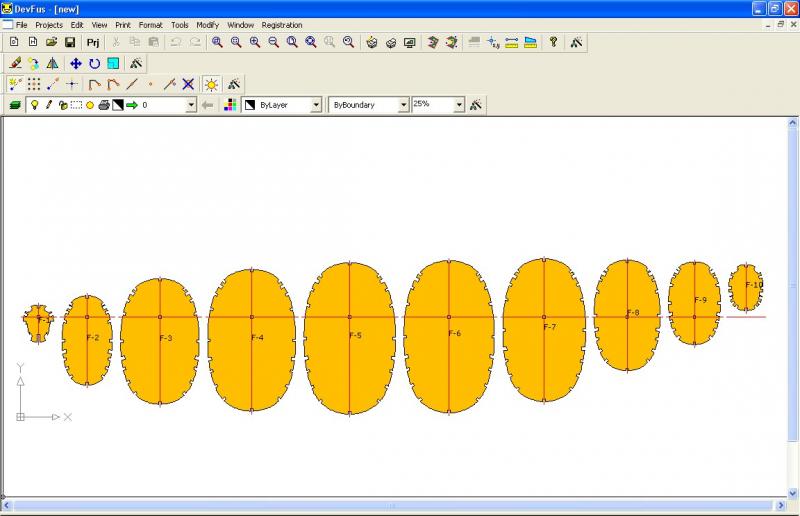Open the Registration menu item

click(281, 24)
